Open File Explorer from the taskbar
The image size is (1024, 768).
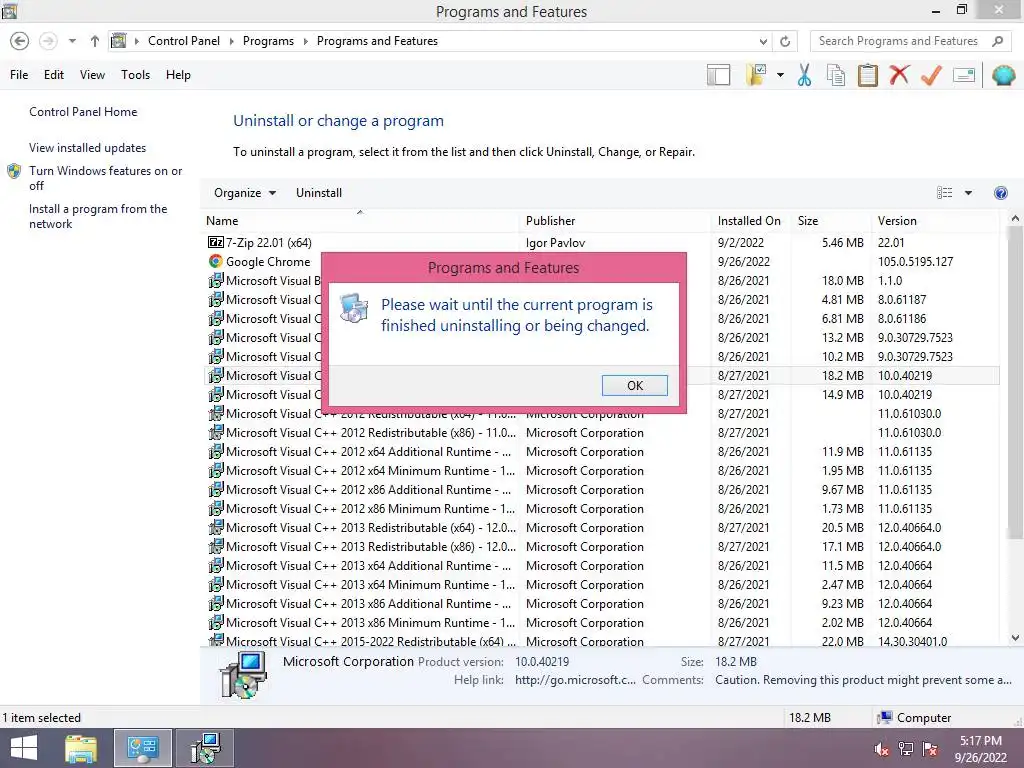click(x=81, y=748)
